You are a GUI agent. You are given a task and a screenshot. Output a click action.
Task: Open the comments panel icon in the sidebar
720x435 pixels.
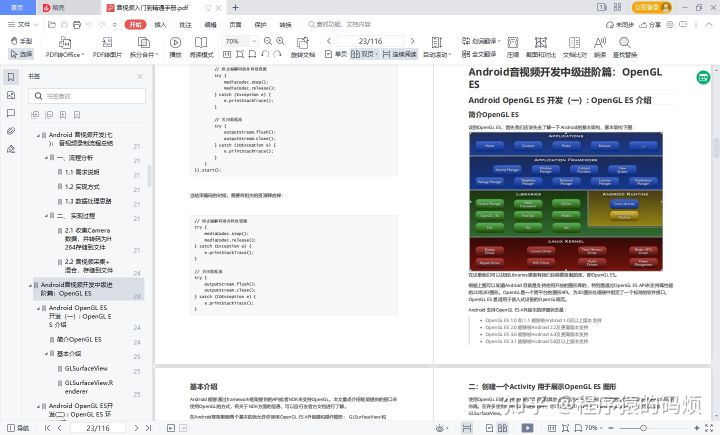11,113
